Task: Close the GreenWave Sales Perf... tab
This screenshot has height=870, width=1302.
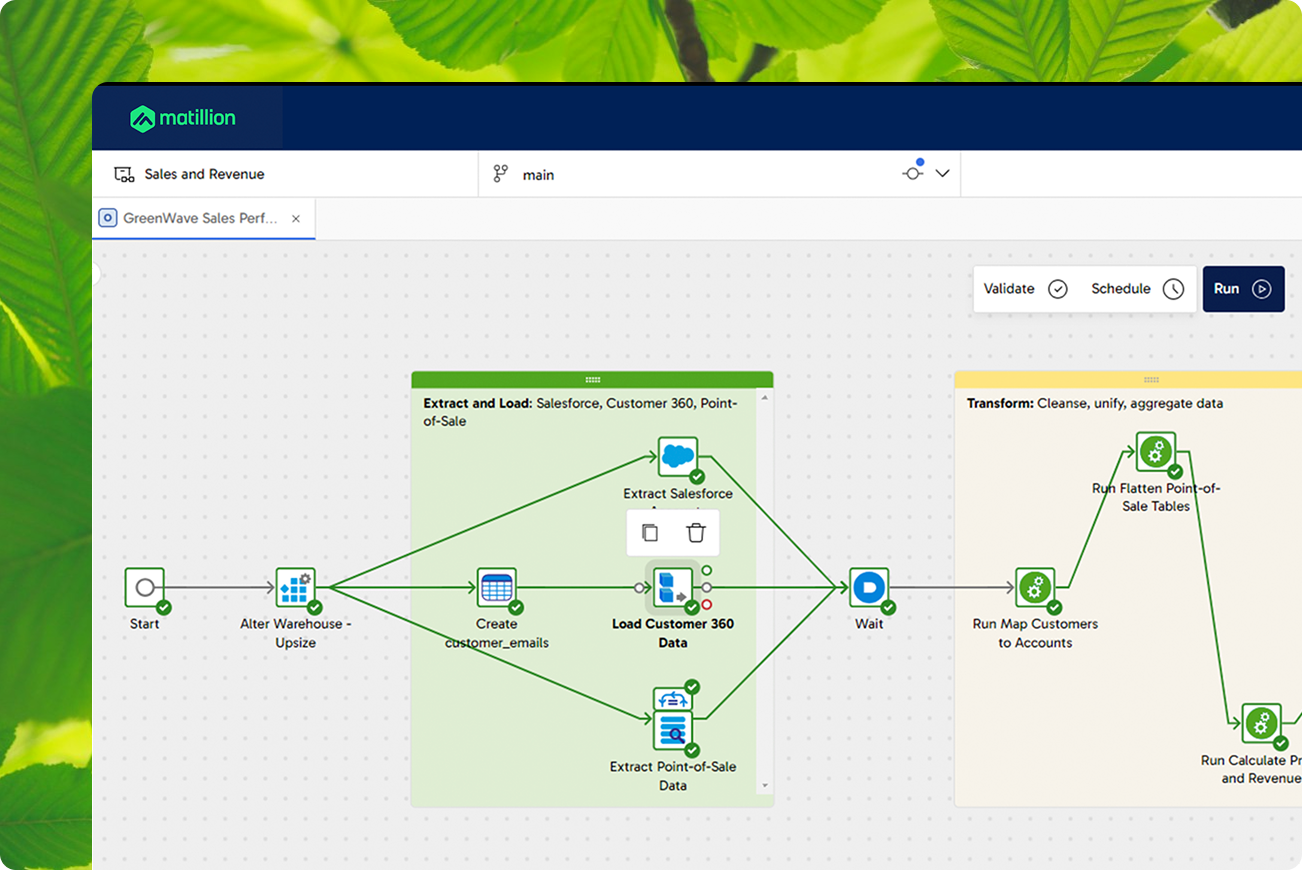Action: click(x=296, y=218)
